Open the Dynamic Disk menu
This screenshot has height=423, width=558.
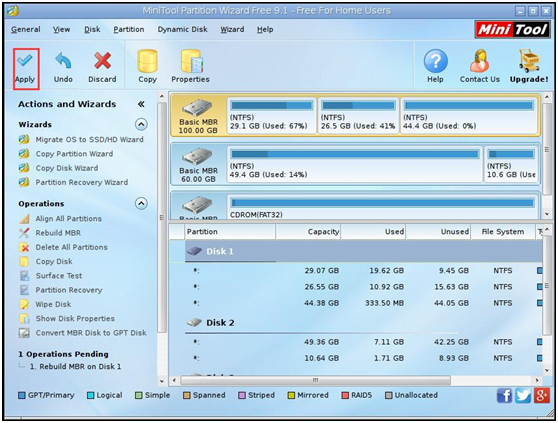[x=183, y=30]
